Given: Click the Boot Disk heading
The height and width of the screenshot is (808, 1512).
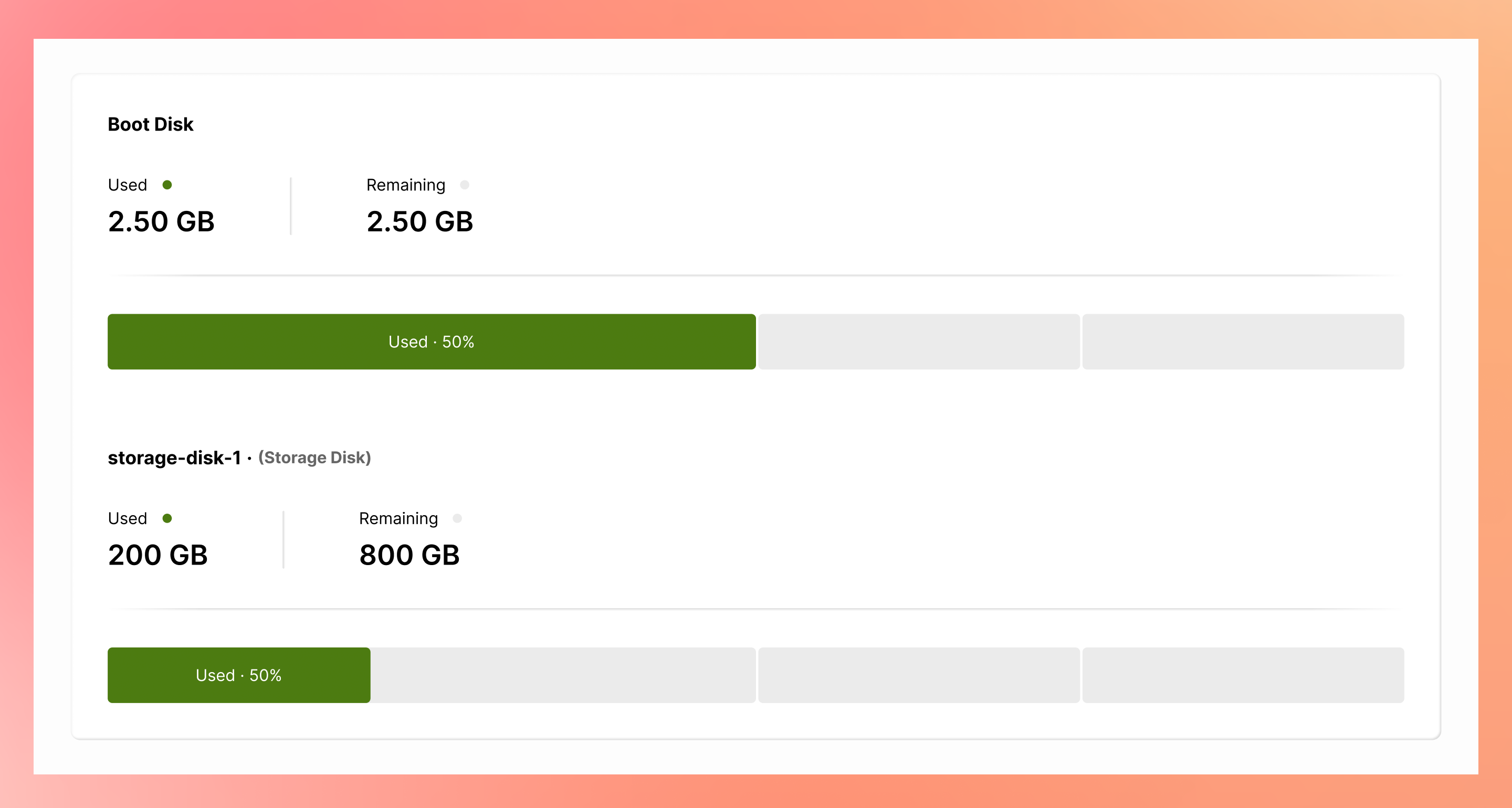Looking at the screenshot, I should click(x=150, y=124).
